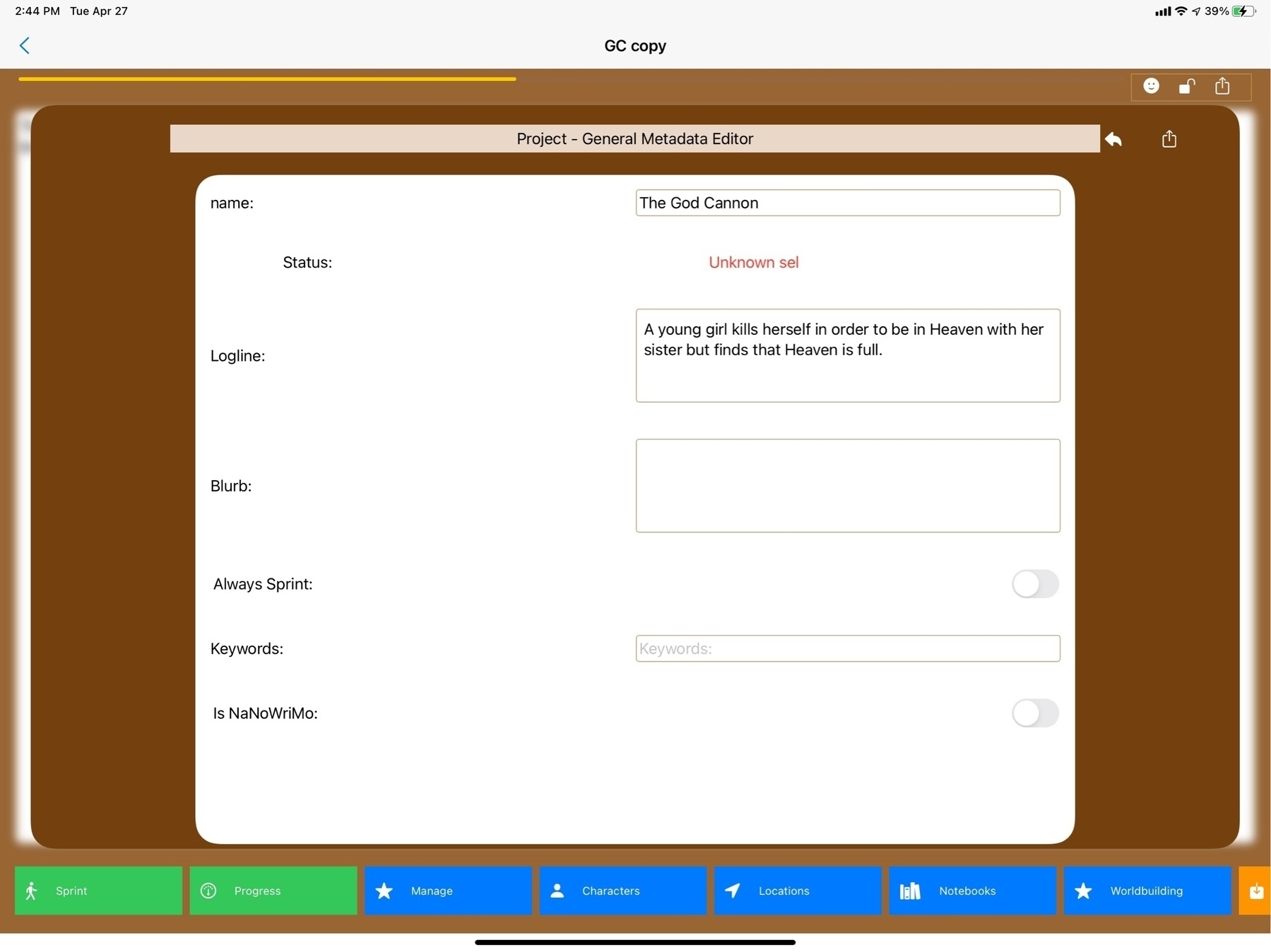Open the Progress tab
Screen dimensions: 1271x952
tap(273, 891)
